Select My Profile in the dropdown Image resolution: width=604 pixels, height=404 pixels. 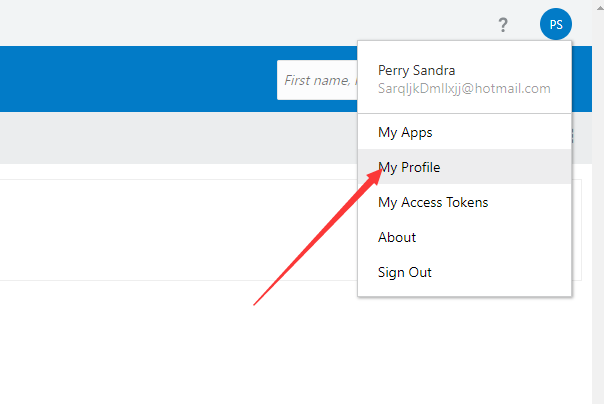(409, 167)
